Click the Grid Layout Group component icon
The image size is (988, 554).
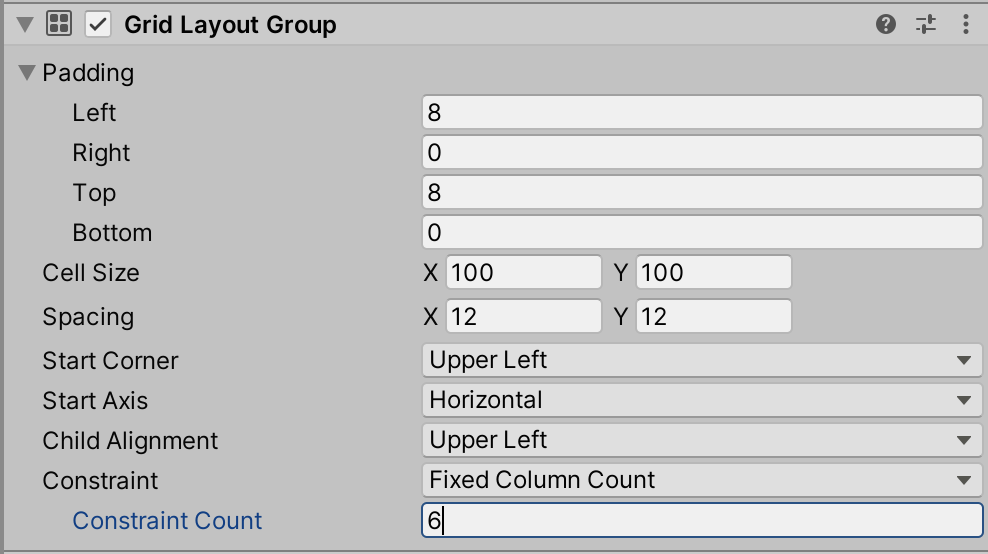[59, 25]
